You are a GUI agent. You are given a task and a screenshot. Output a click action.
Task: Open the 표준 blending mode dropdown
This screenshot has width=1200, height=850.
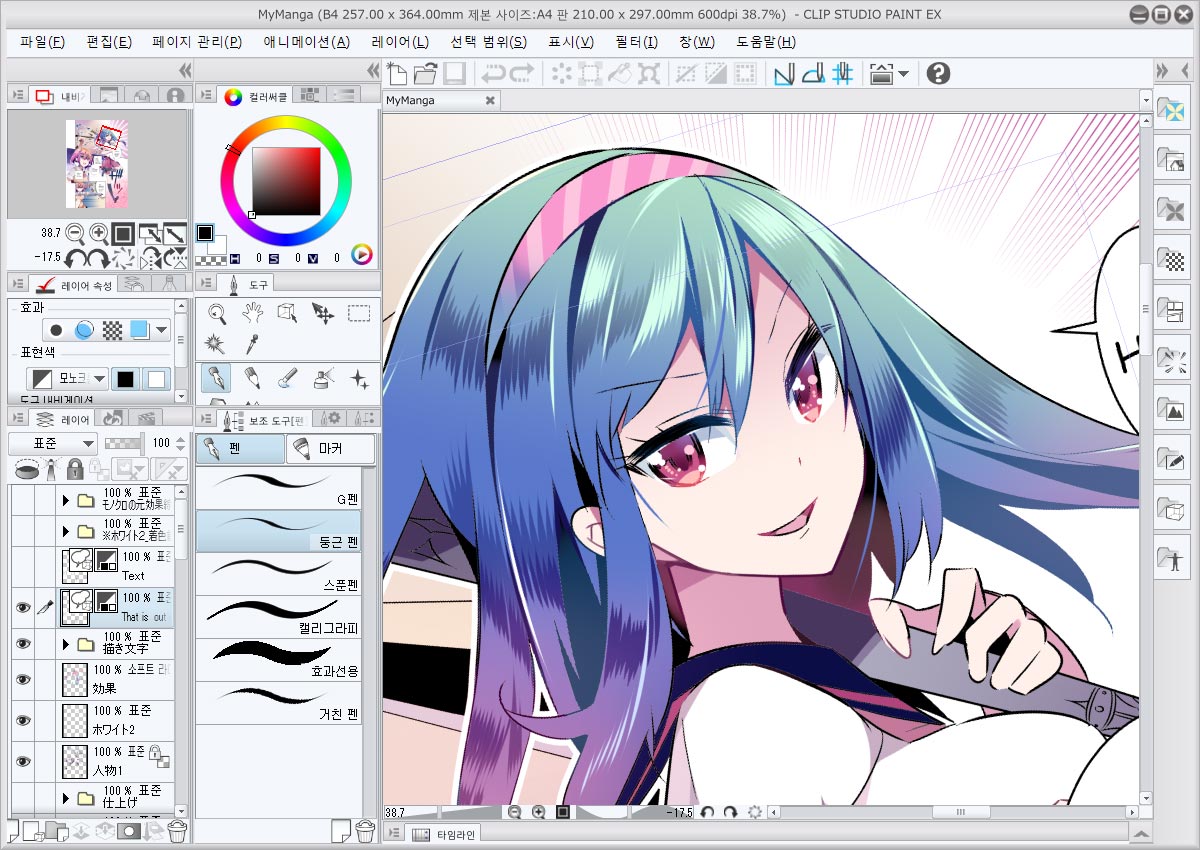[x=53, y=443]
